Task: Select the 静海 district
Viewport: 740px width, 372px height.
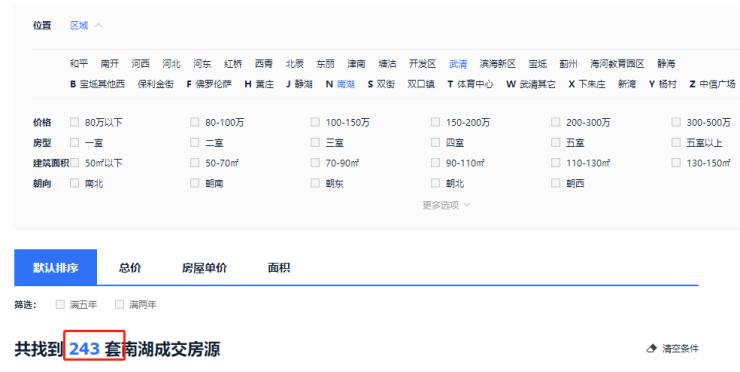Action: (666, 64)
